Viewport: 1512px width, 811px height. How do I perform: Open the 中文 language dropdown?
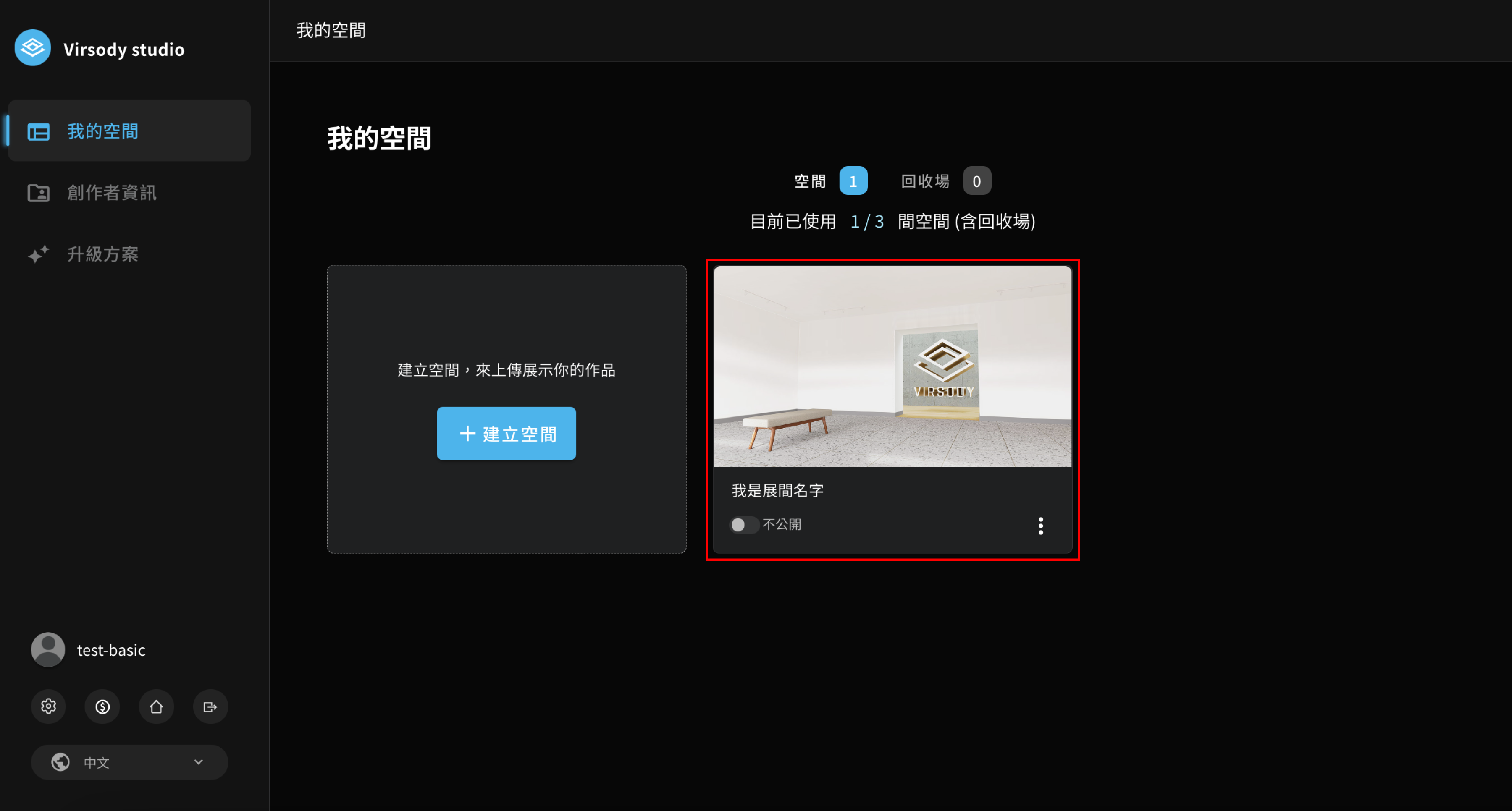click(x=129, y=762)
